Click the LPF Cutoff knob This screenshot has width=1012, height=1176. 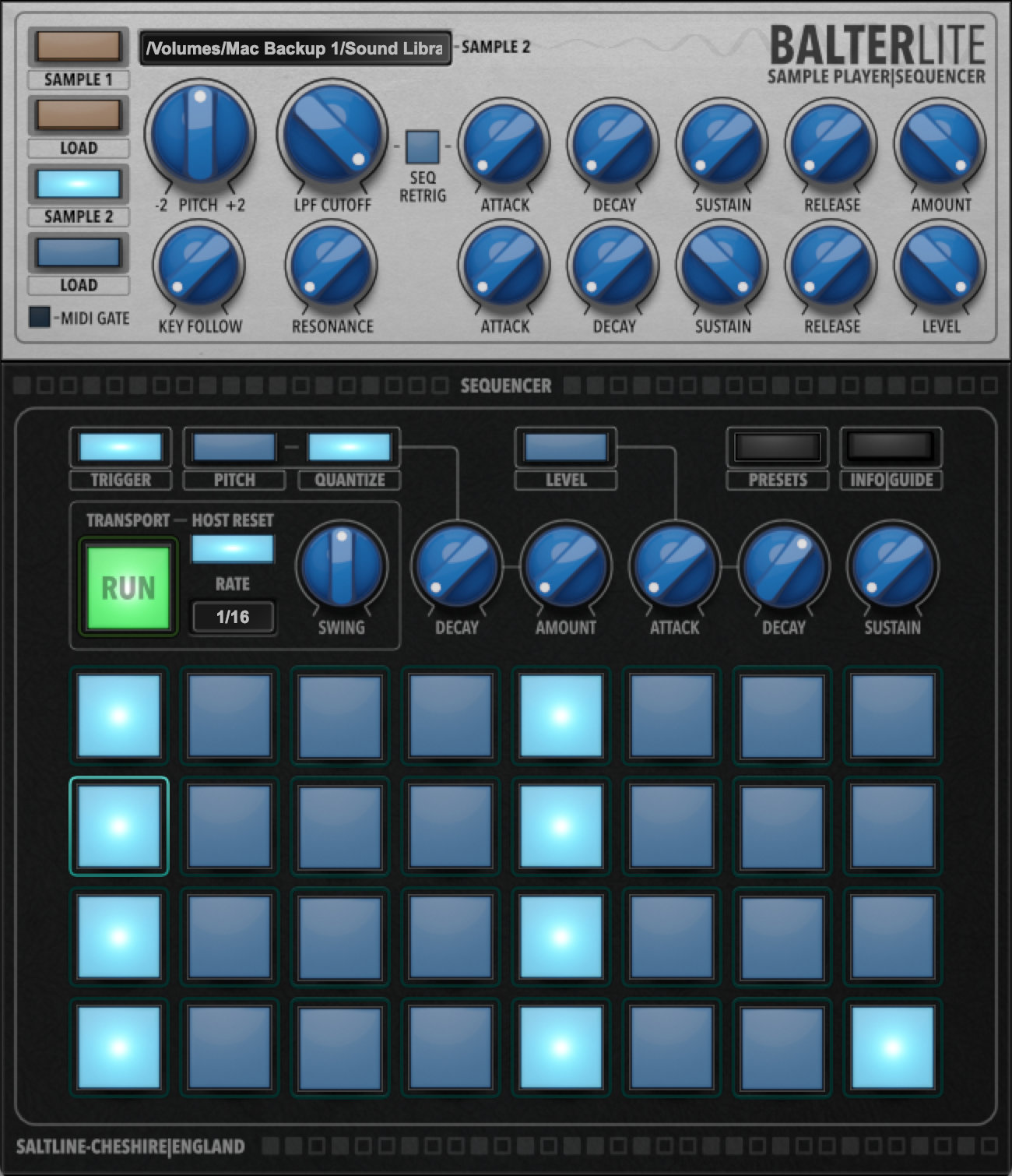tap(332, 134)
